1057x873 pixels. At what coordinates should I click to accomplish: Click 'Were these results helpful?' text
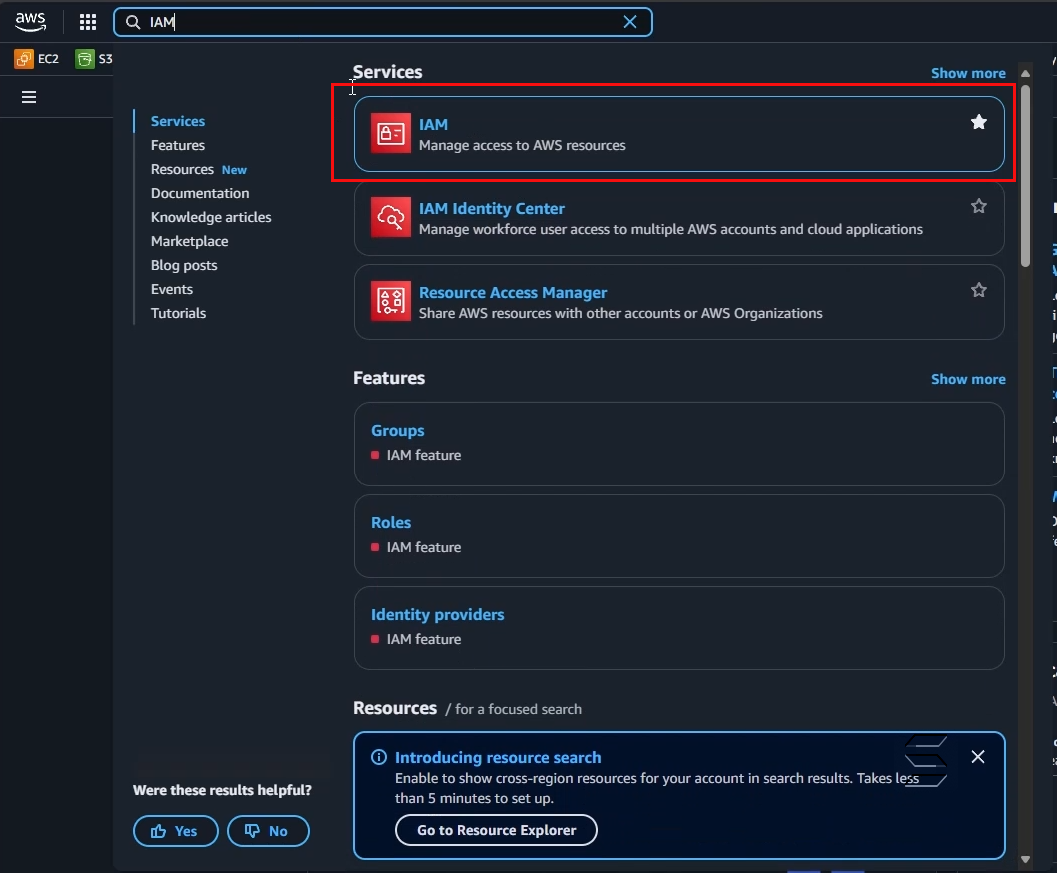[222, 790]
